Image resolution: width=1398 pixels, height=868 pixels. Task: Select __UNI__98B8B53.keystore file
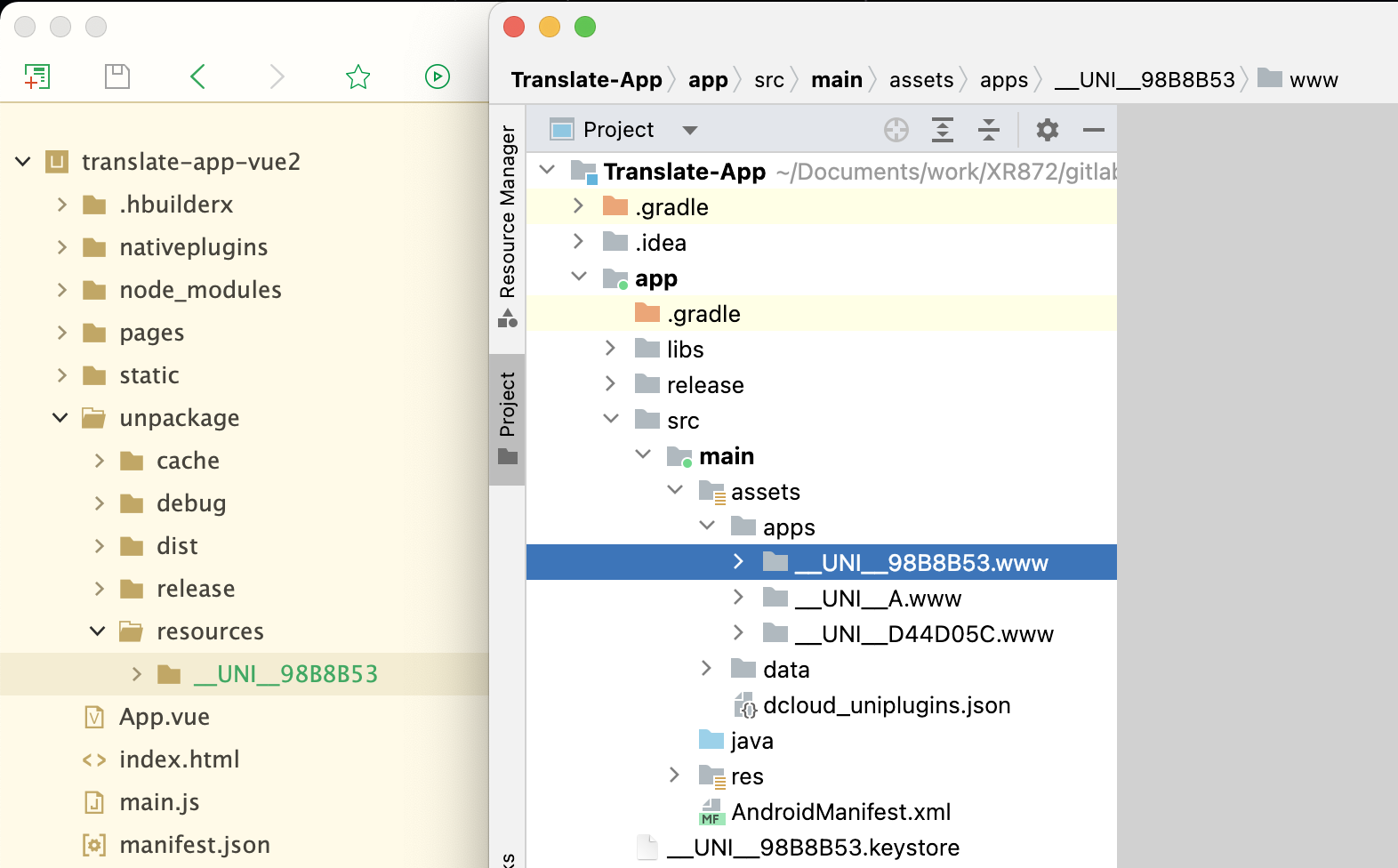click(813, 848)
